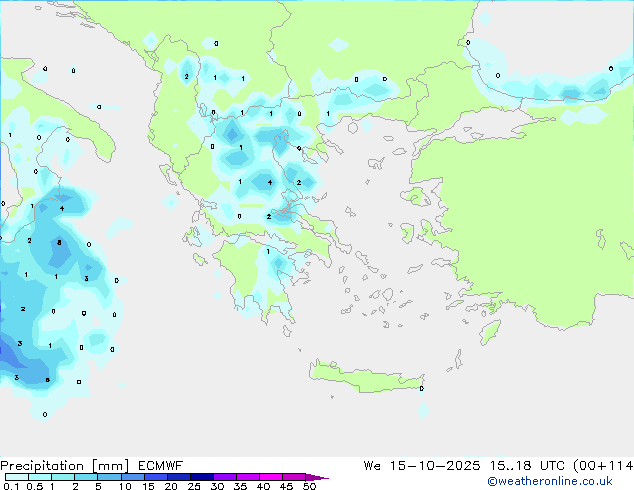Click the '0.1' legend scale label
Screen dimensions: 634x490
click(x=11, y=486)
